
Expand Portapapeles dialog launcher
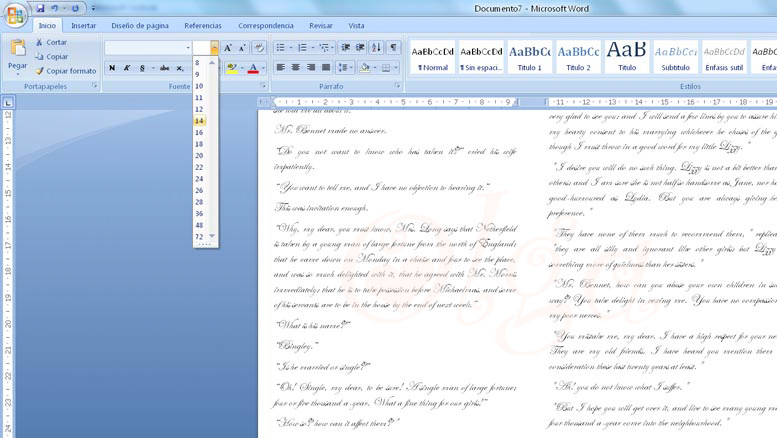(95, 86)
